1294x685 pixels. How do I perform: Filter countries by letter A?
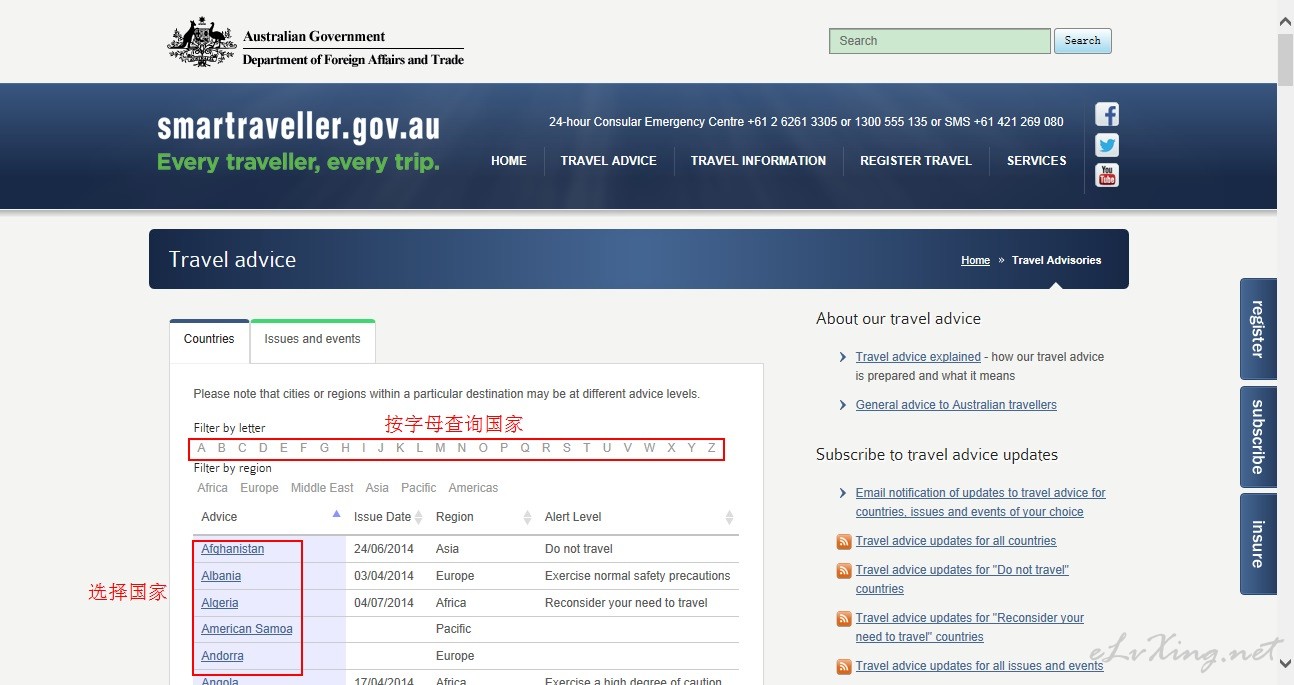pos(202,448)
